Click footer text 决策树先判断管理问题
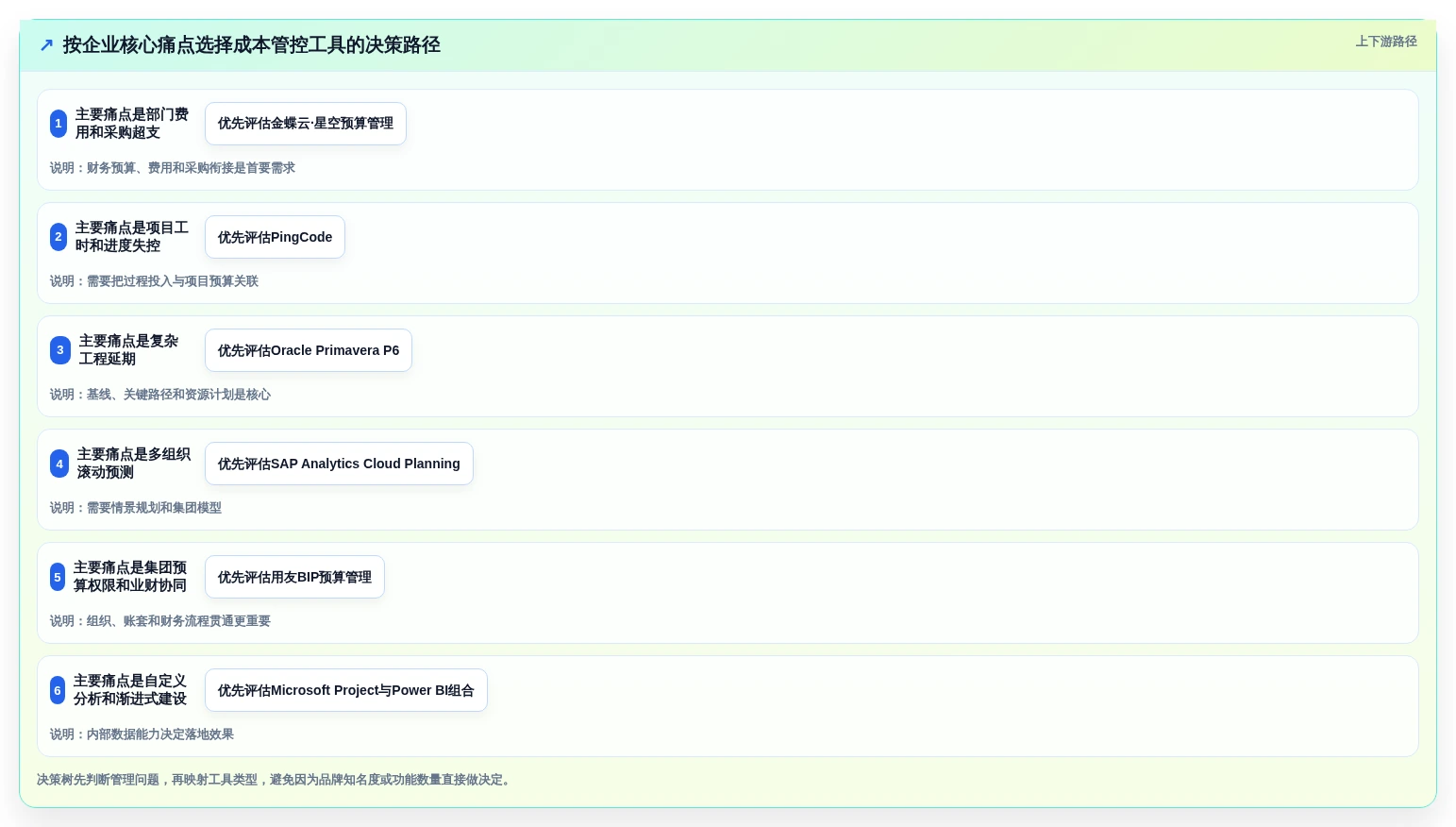The width and height of the screenshot is (1456, 827). (x=98, y=780)
